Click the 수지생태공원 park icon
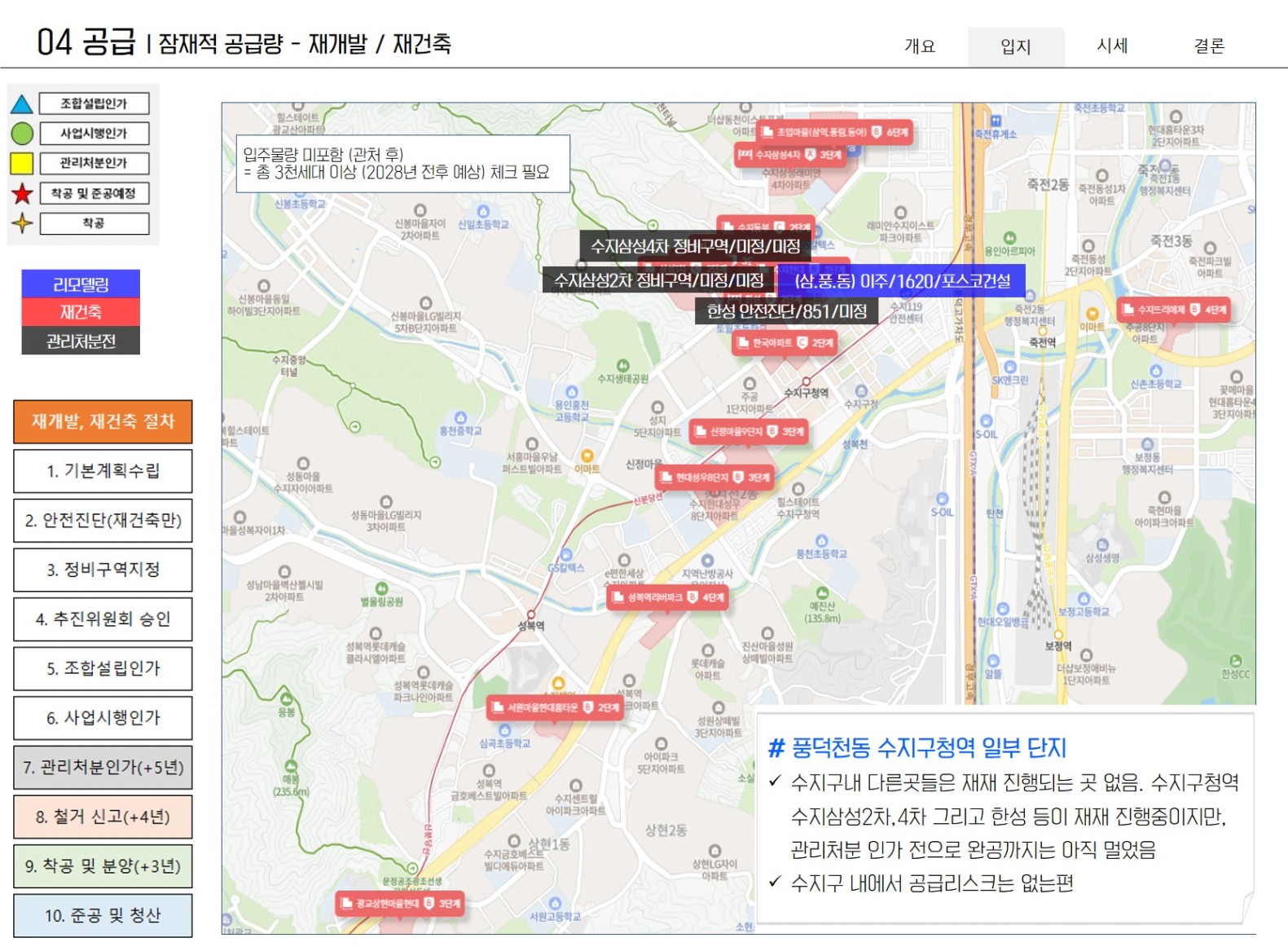 coord(623,365)
